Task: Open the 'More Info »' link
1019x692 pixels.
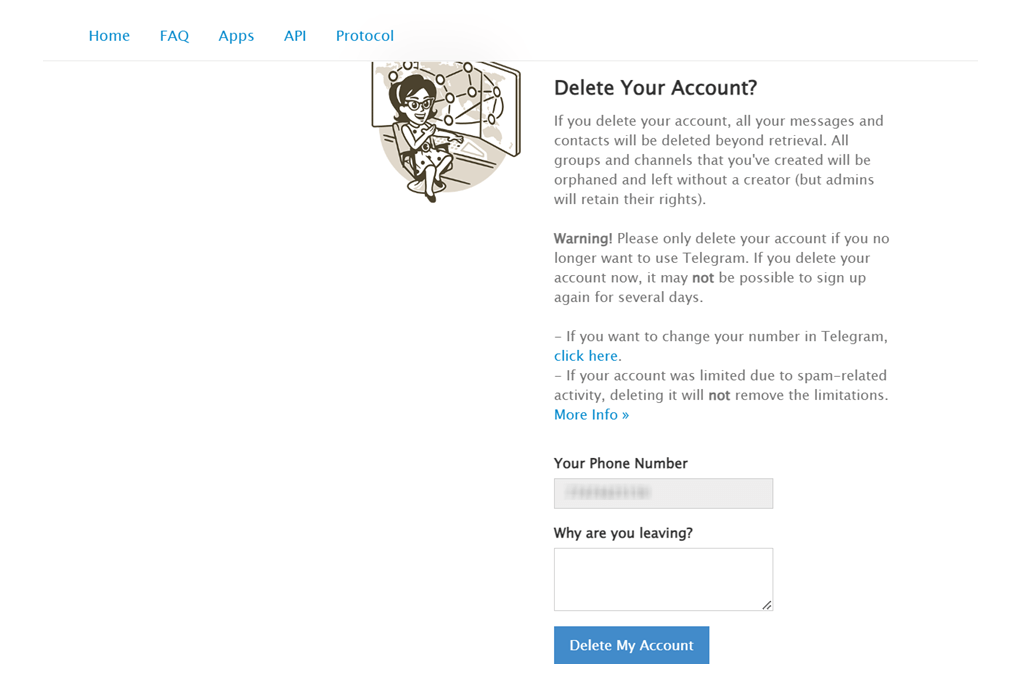Action: tap(591, 415)
